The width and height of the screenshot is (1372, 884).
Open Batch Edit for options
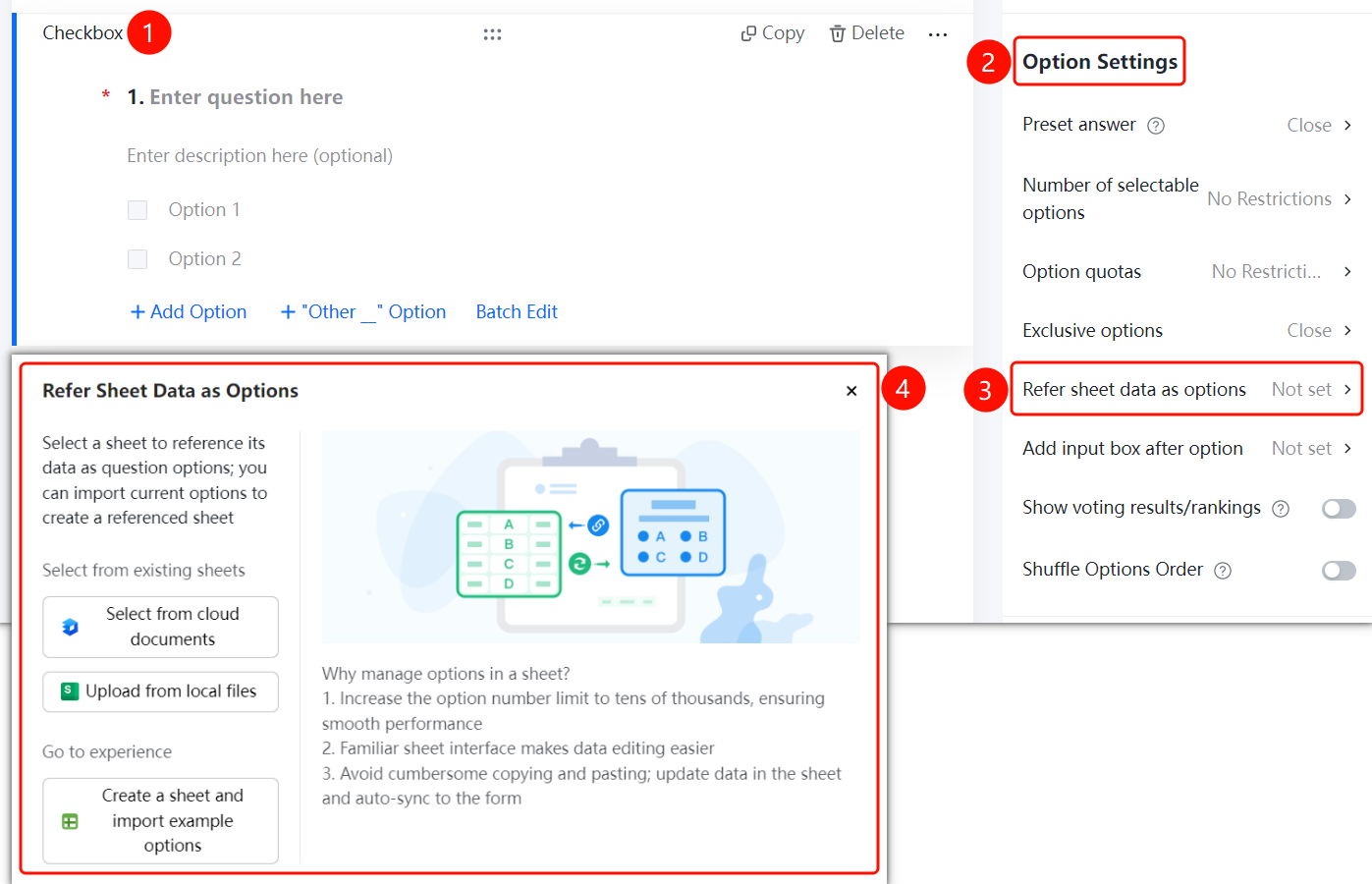point(517,311)
